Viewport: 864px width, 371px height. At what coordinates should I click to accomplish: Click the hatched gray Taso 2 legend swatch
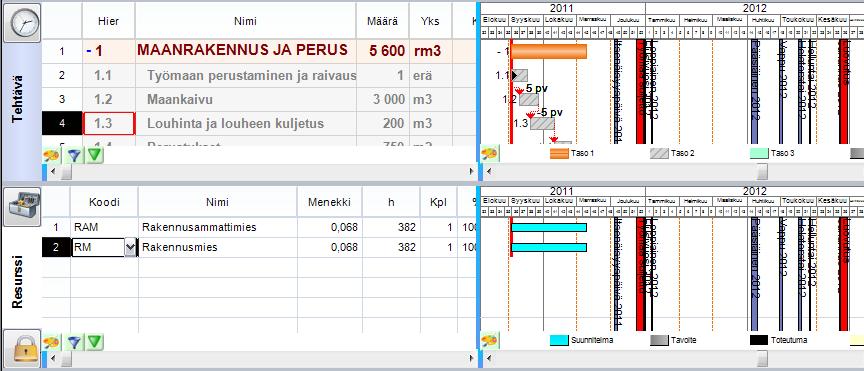click(659, 153)
